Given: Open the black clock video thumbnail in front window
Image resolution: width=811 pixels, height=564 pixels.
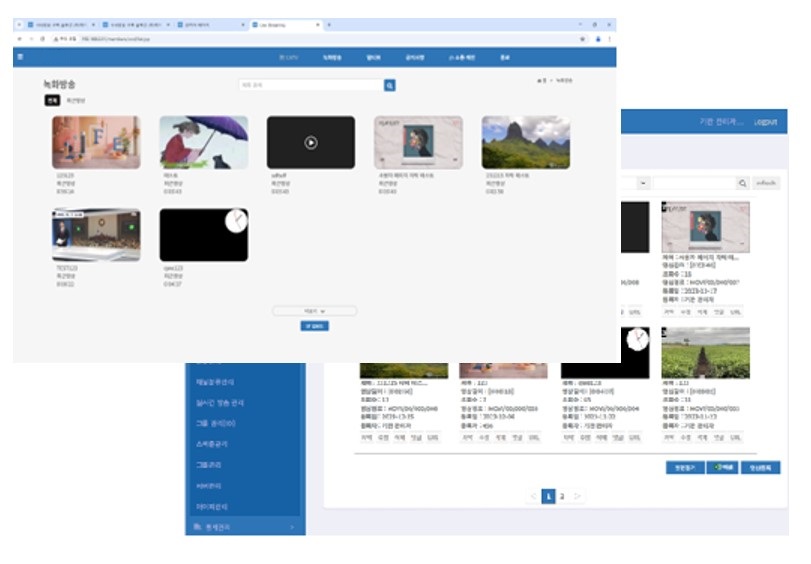Looking at the screenshot, I should [x=204, y=235].
